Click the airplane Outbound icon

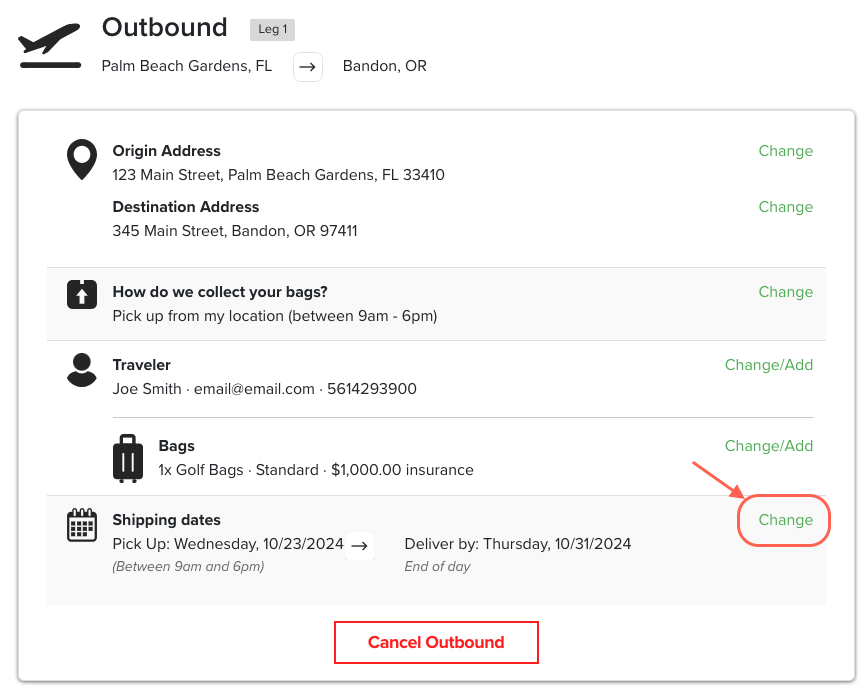coord(48,43)
